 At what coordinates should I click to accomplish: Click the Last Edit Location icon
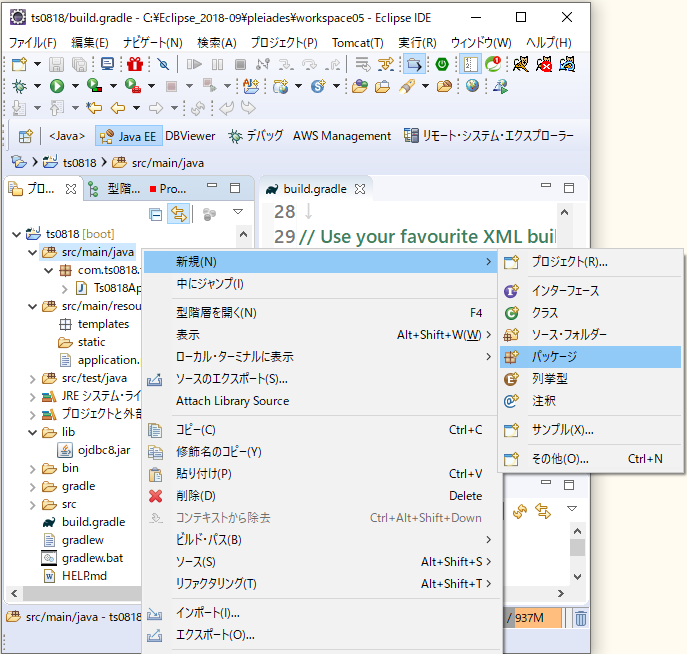[x=94, y=107]
